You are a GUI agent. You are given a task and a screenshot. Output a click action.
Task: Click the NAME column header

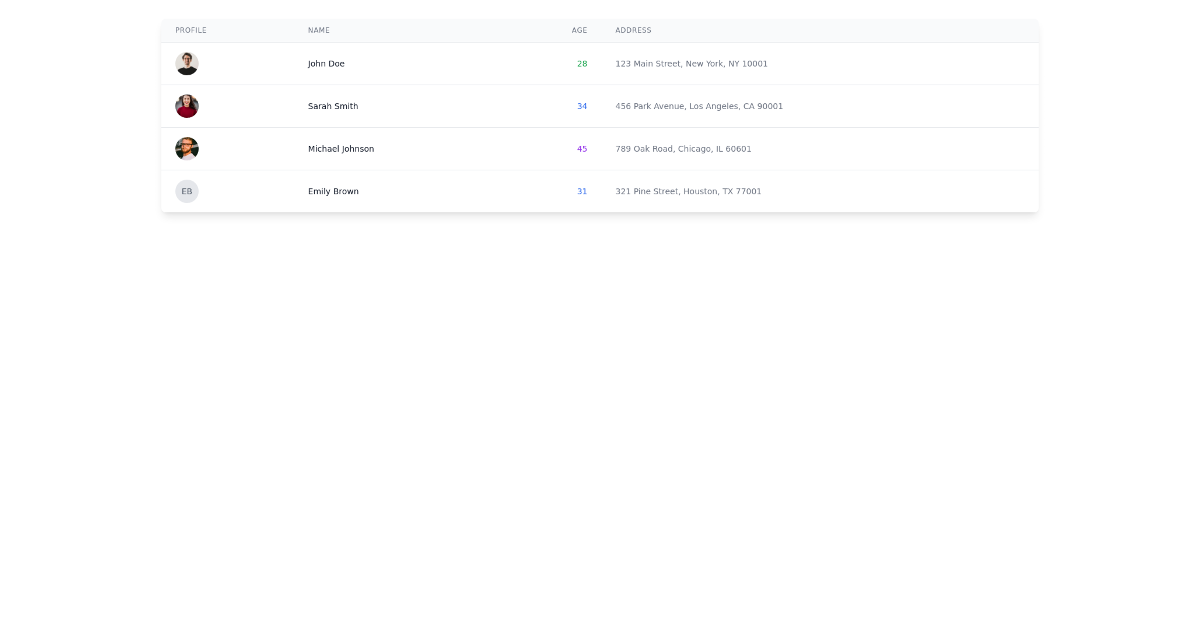pos(318,30)
